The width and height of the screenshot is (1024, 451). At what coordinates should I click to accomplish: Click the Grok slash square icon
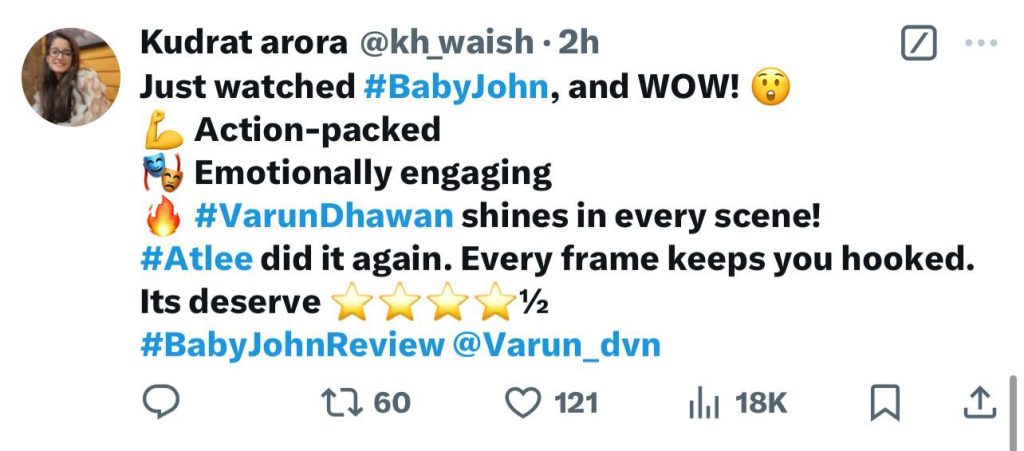[919, 43]
